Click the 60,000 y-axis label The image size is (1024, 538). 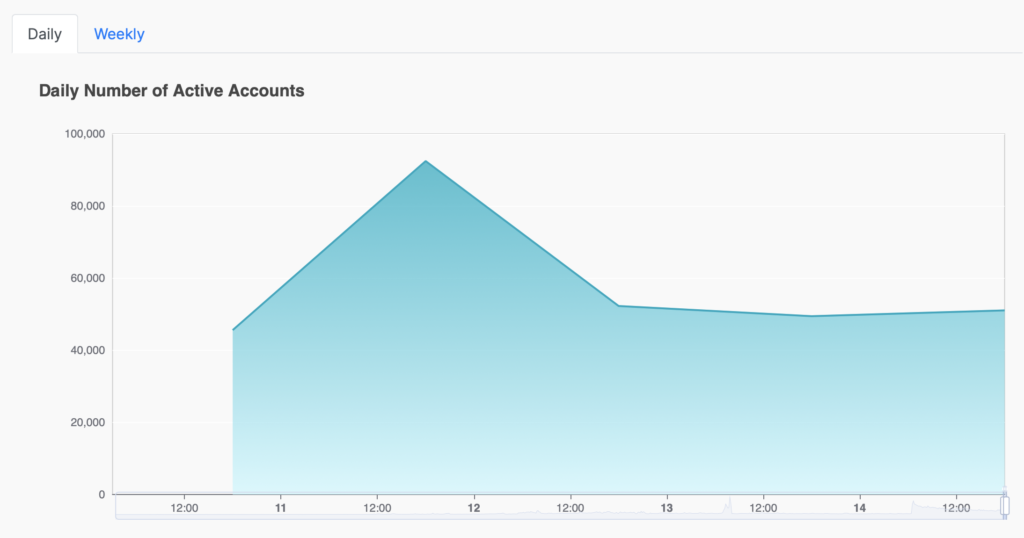tap(88, 278)
